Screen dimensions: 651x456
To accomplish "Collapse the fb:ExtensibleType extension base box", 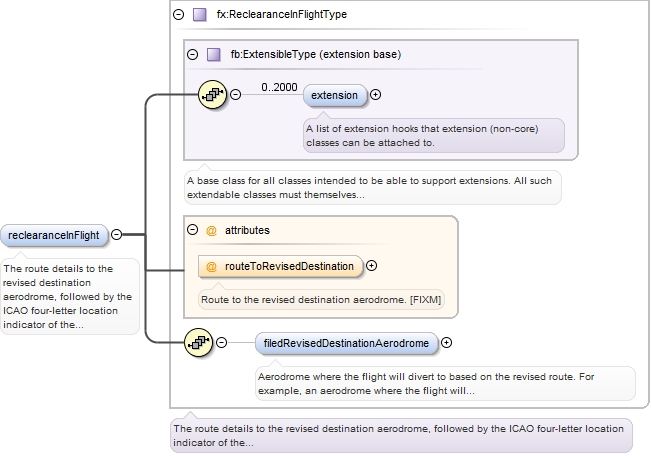I will click(193, 54).
